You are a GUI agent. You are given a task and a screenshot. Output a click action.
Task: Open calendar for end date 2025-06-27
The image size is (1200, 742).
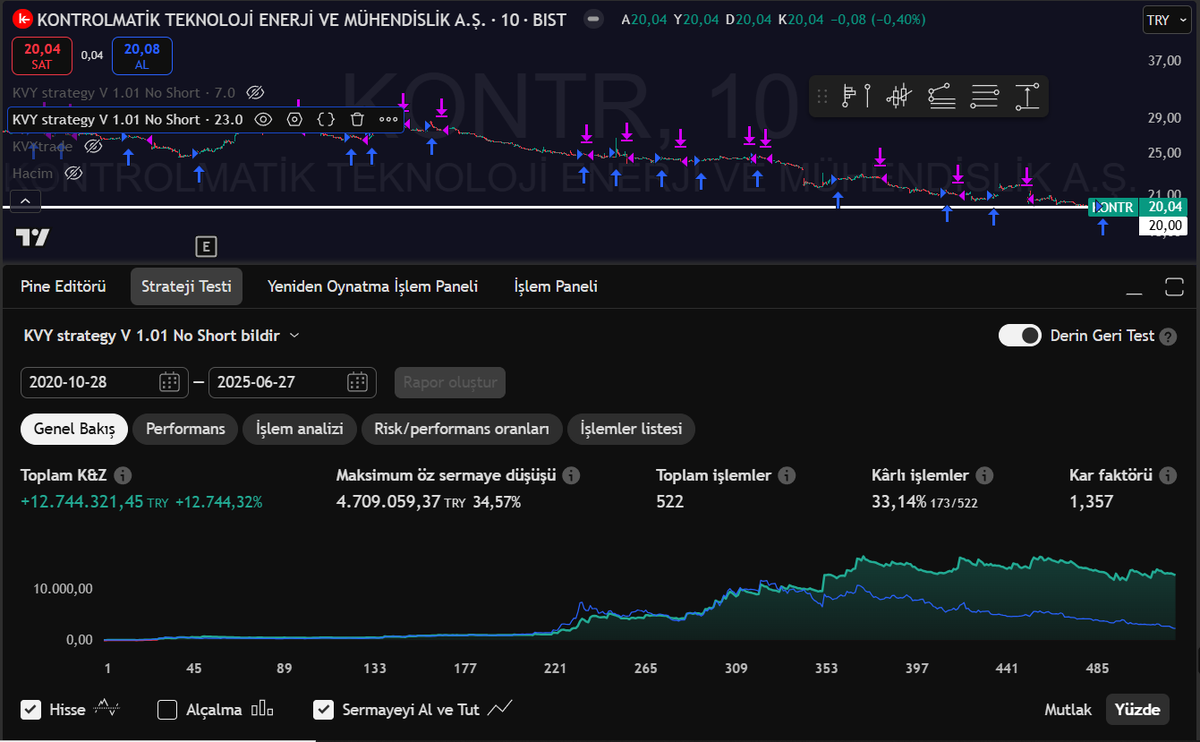click(357, 382)
